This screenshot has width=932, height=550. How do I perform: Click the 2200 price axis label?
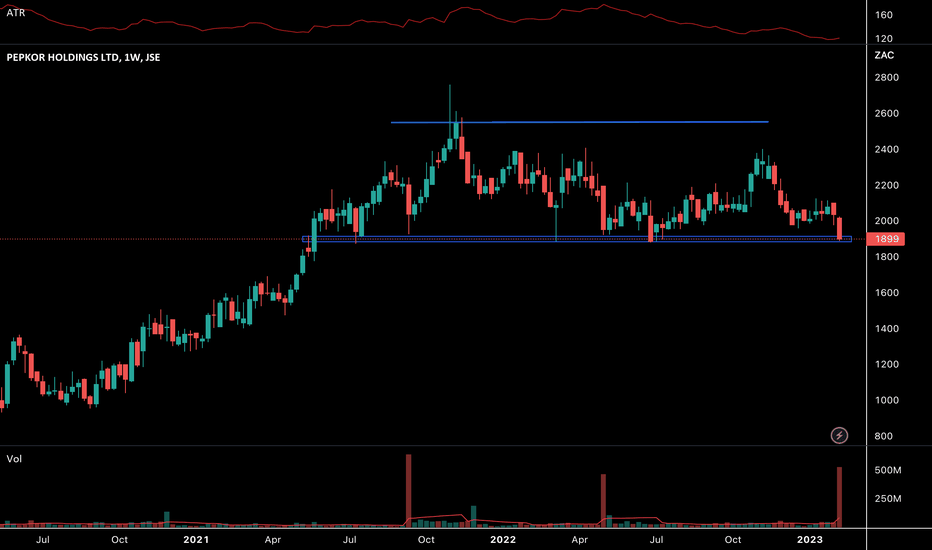[886, 186]
